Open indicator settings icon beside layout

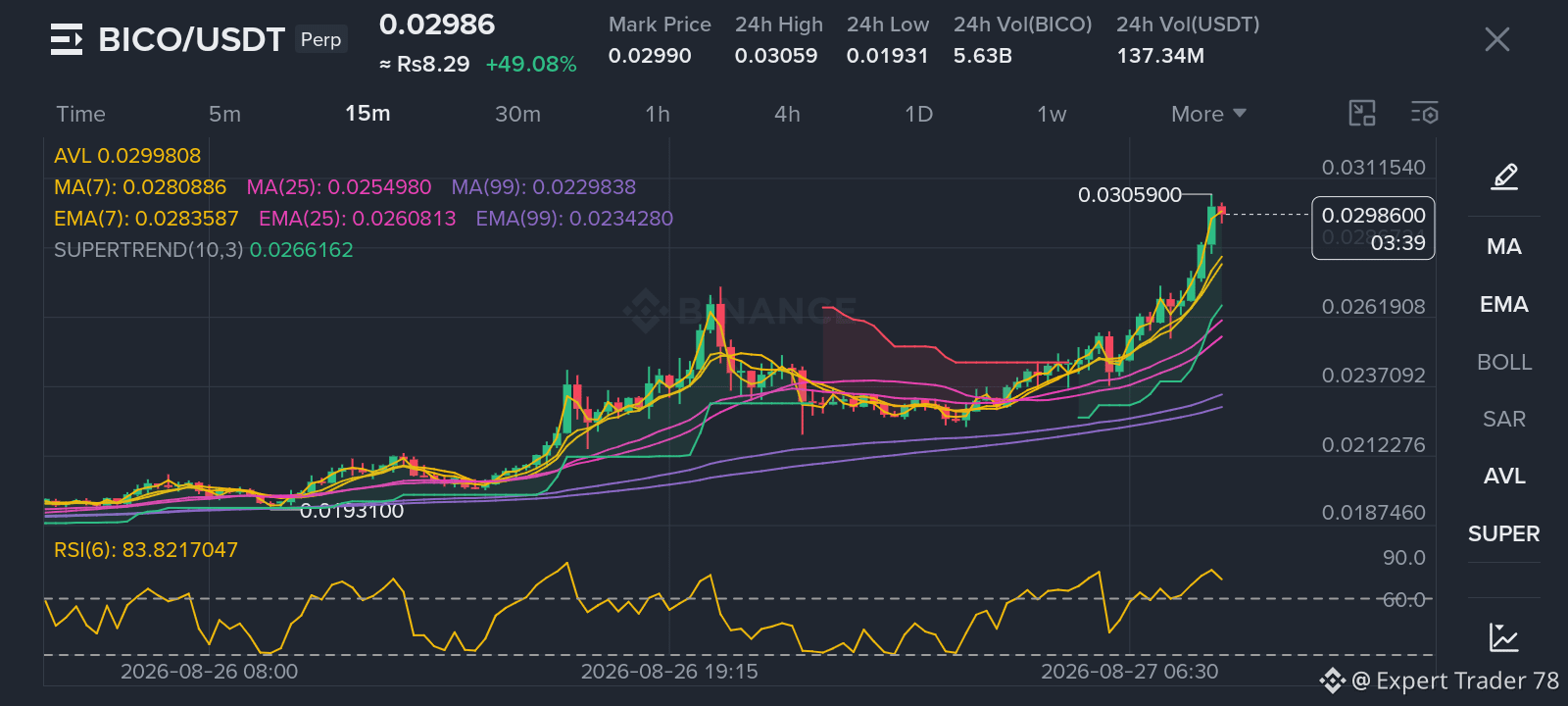(x=1424, y=114)
